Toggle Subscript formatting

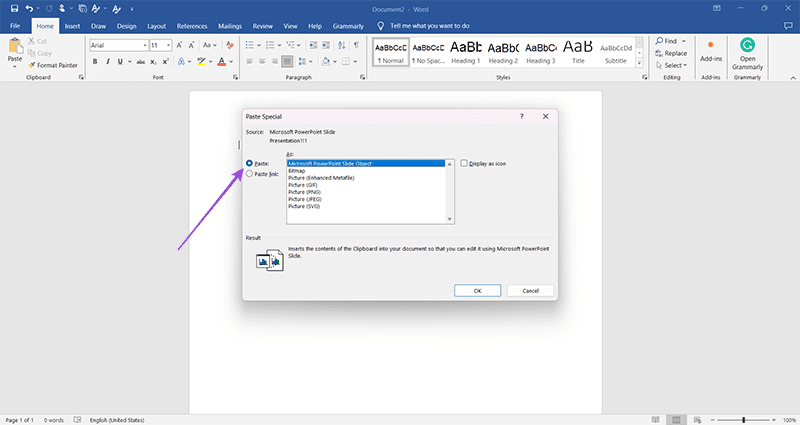[153, 62]
